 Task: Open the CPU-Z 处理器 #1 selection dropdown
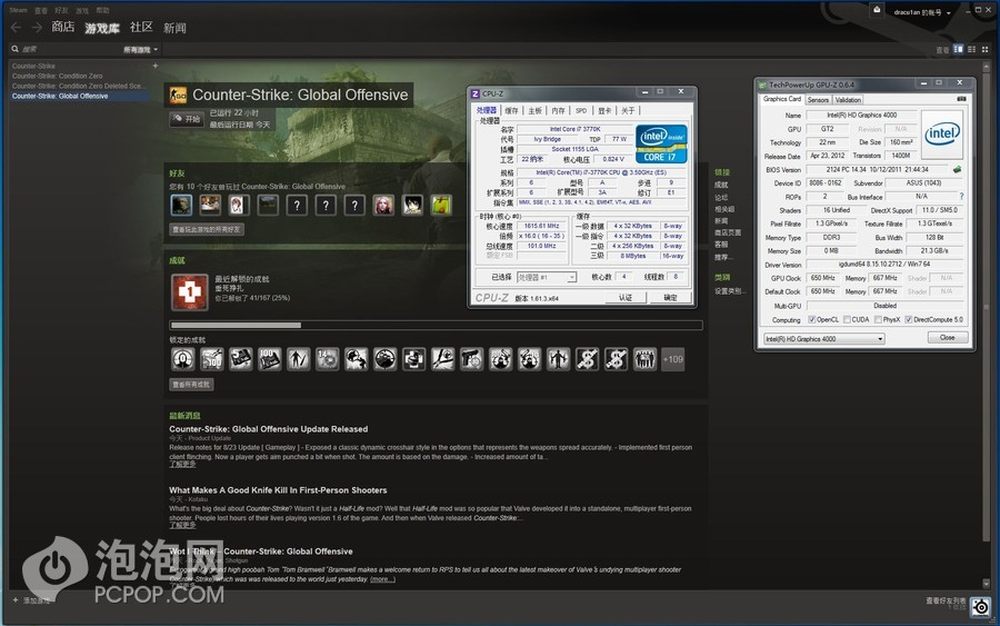click(x=547, y=277)
